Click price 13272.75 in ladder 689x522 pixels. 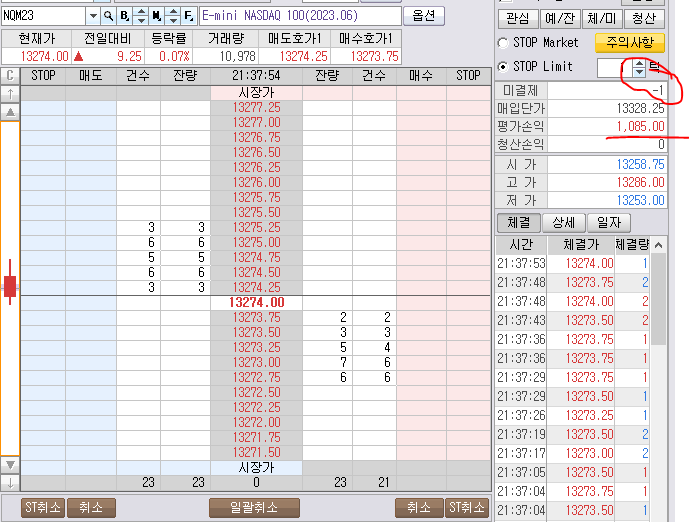[256, 377]
